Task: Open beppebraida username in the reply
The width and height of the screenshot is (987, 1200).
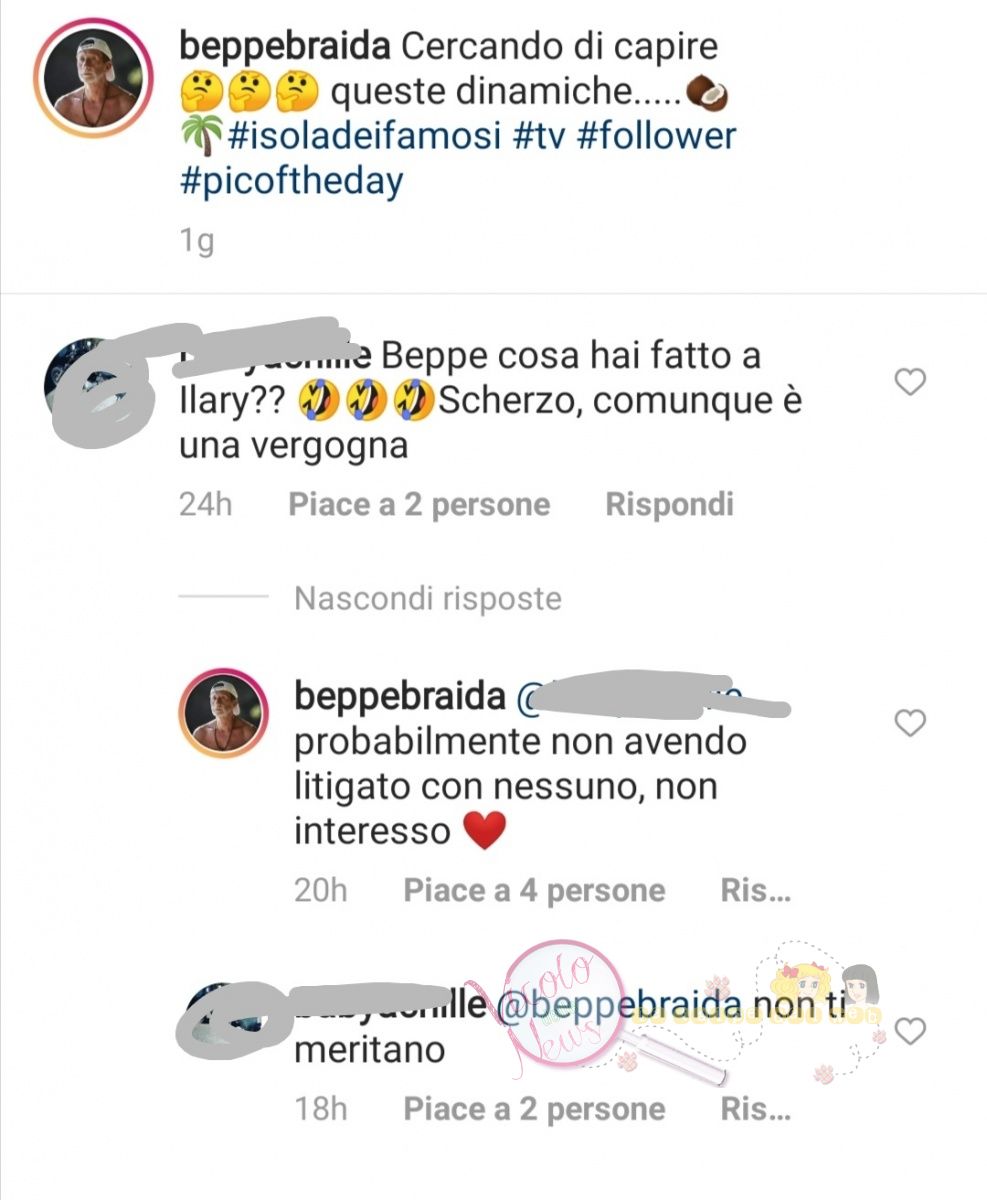Action: [x=400, y=697]
